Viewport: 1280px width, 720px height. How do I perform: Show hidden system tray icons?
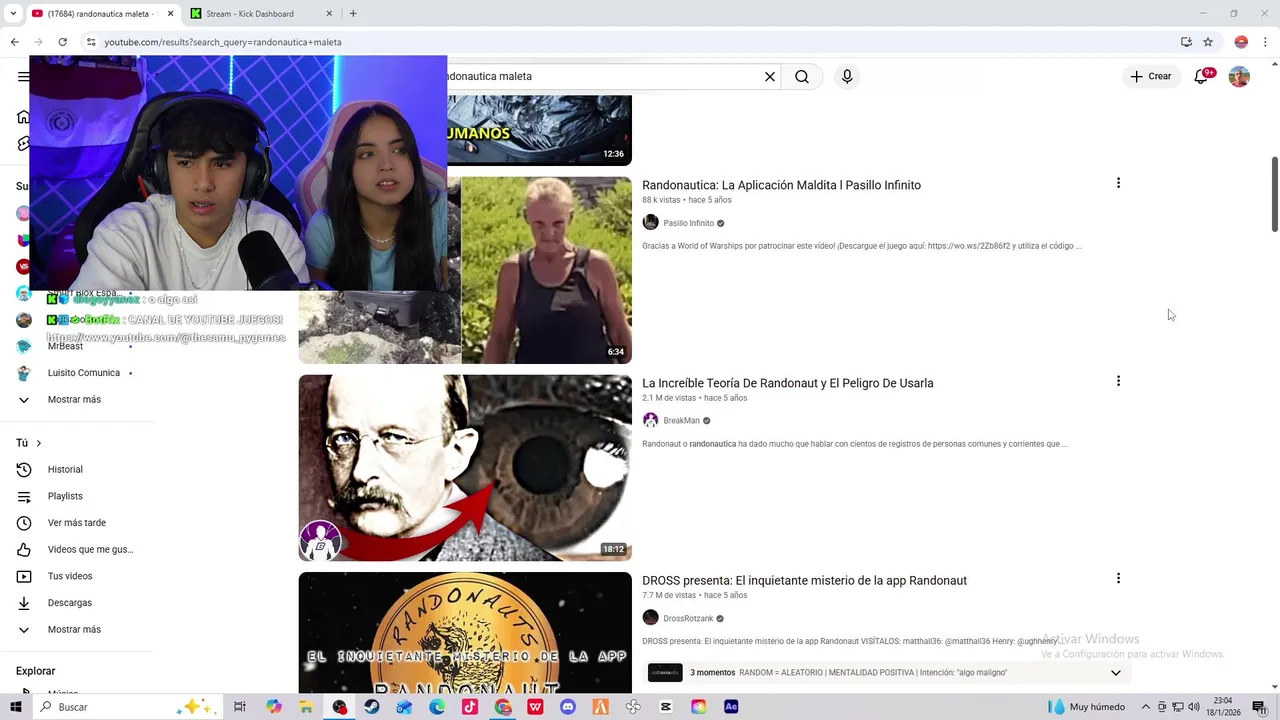(x=1147, y=707)
